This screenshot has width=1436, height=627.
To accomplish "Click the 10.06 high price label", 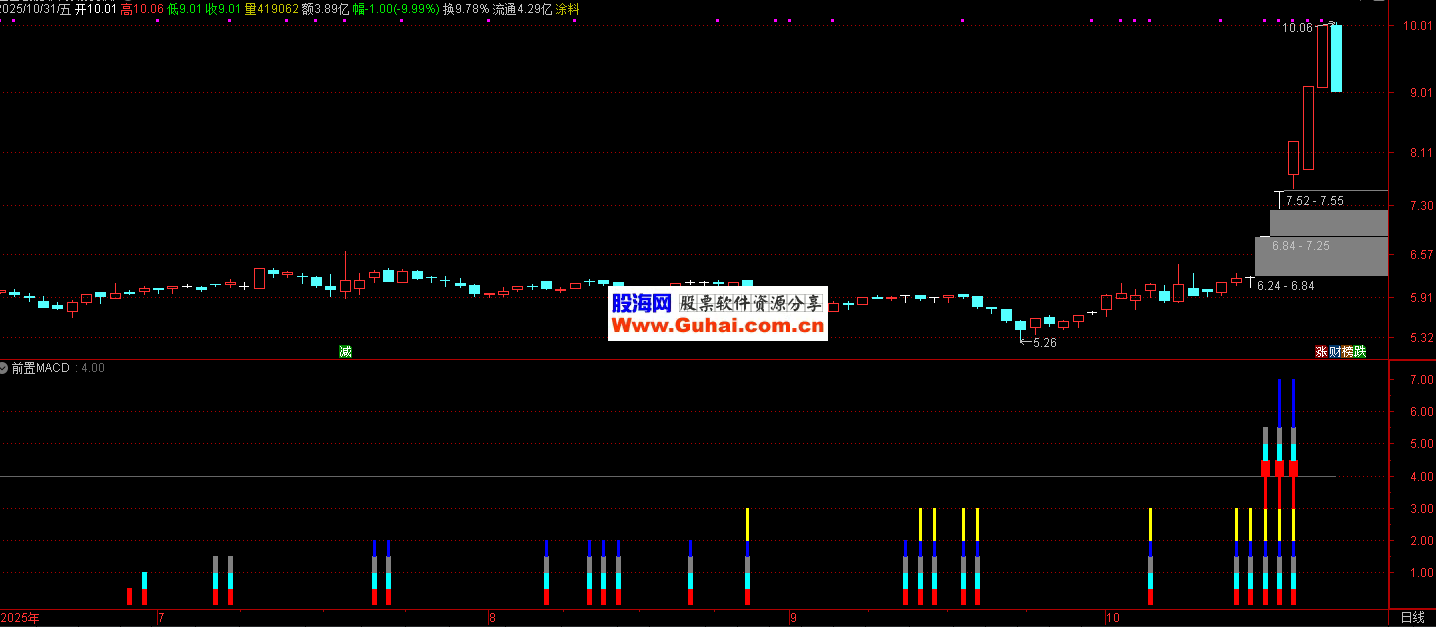I will (1297, 29).
